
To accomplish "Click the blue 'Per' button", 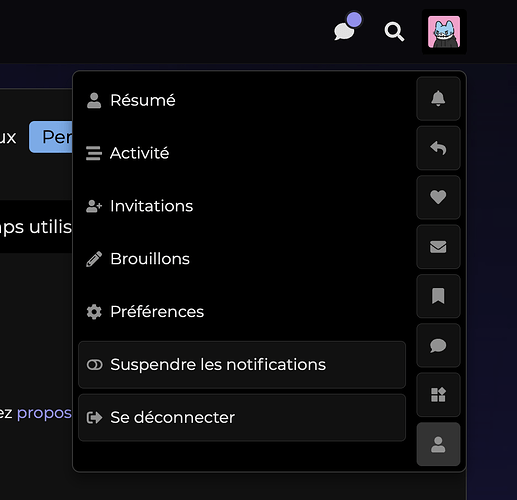I will pyautogui.click(x=51, y=137).
